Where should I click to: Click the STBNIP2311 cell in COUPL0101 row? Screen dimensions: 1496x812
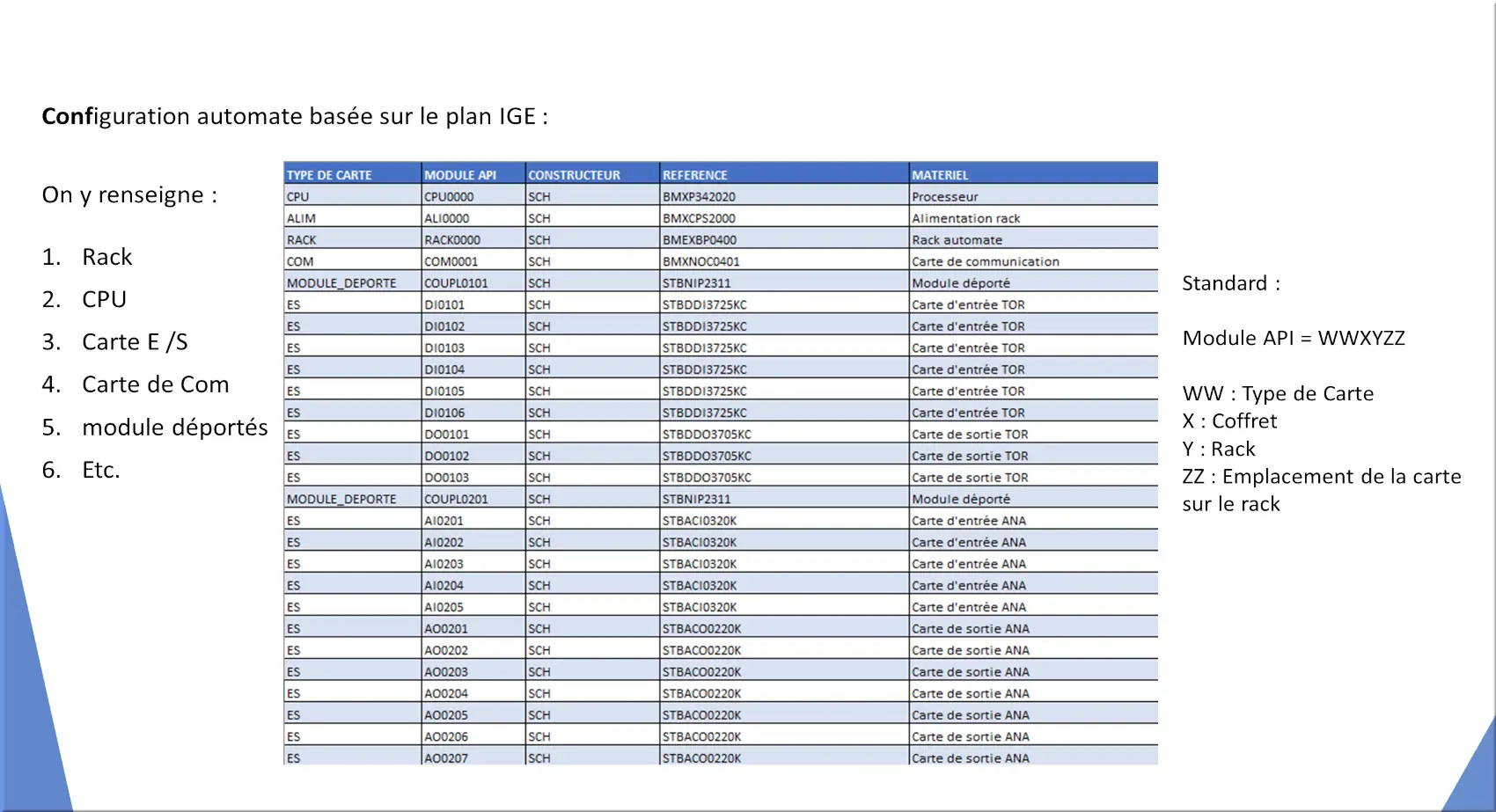click(x=784, y=282)
